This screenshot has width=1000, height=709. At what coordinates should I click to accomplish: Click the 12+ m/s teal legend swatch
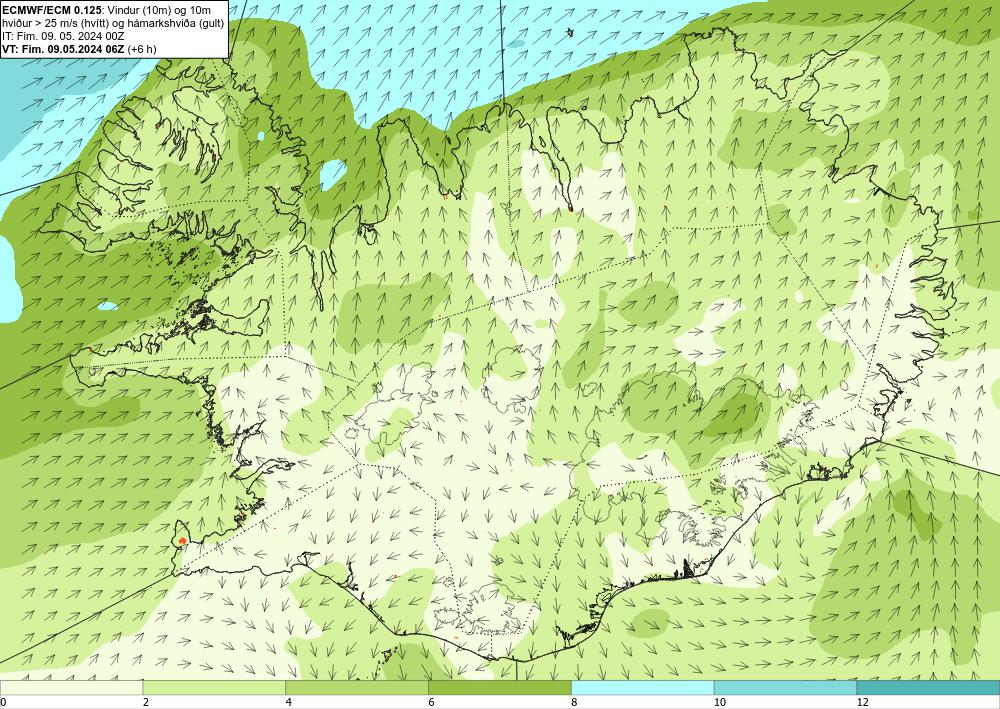[929, 687]
